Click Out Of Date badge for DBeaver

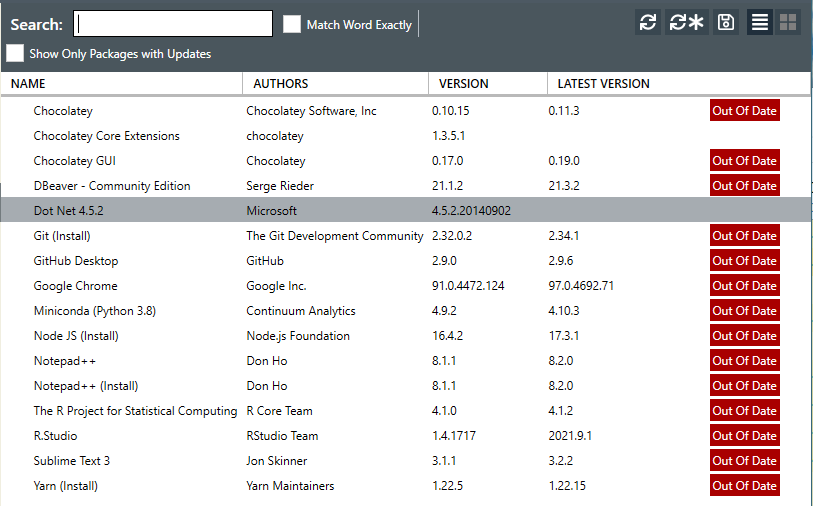(x=745, y=186)
